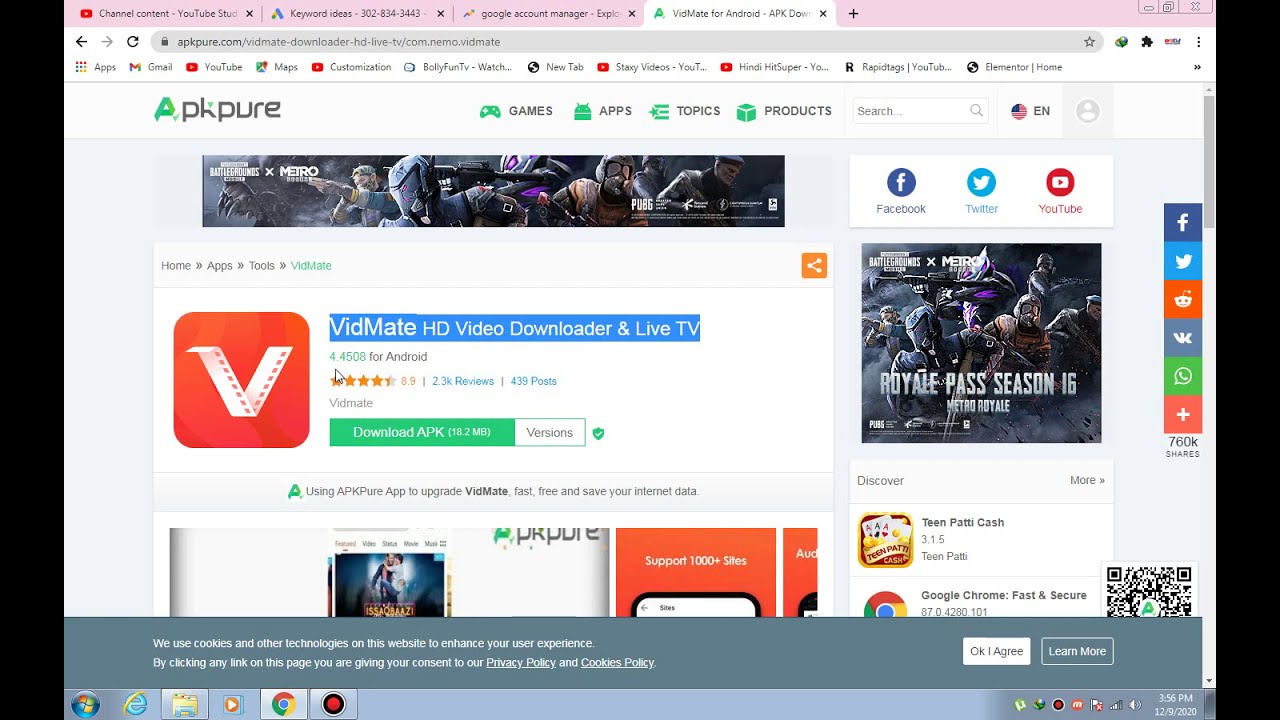This screenshot has width=1280, height=720.
Task: Share via Reddit side button
Action: pyautogui.click(x=1183, y=299)
